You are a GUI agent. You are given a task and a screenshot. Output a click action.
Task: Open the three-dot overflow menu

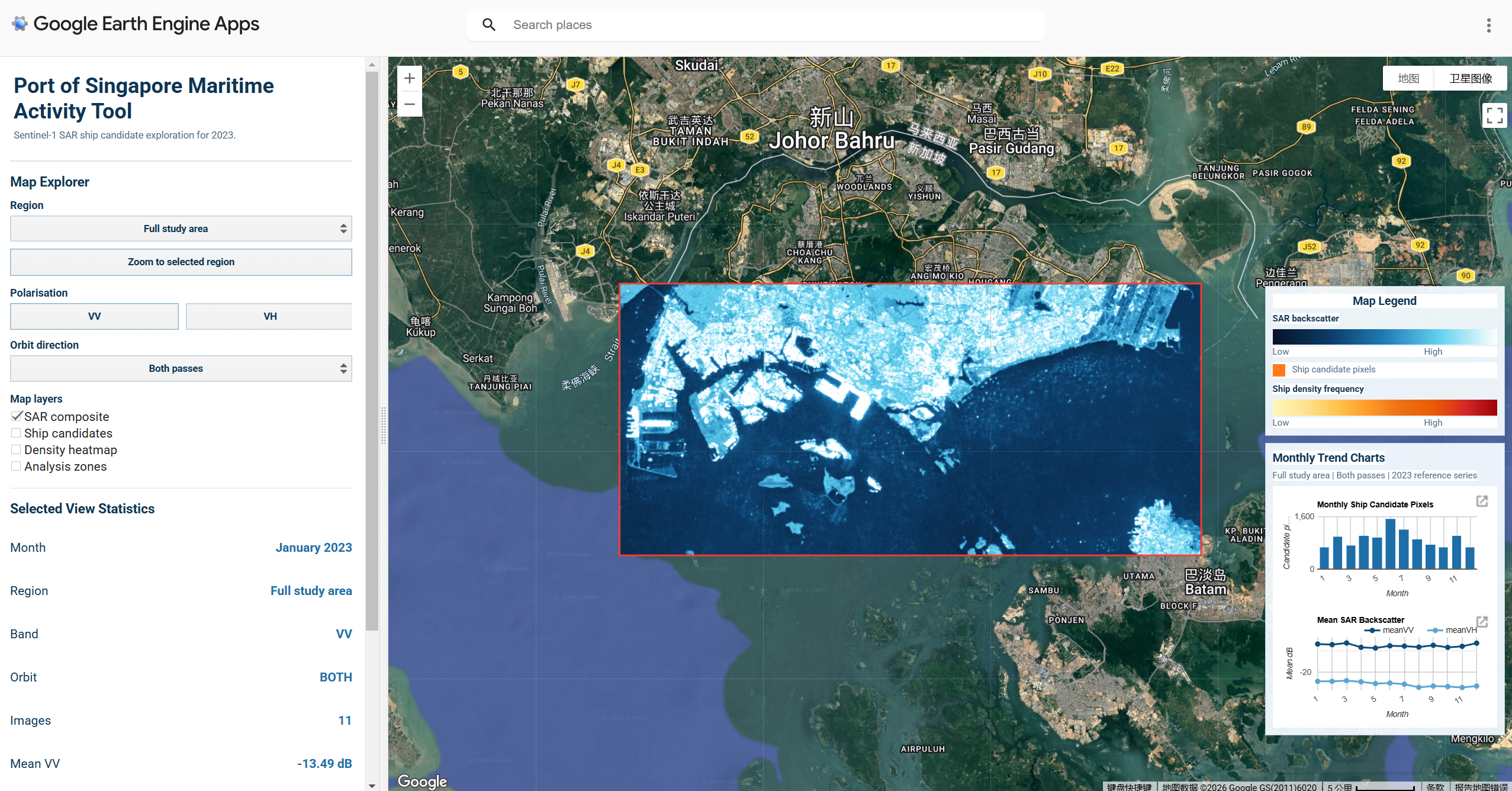click(x=1488, y=25)
